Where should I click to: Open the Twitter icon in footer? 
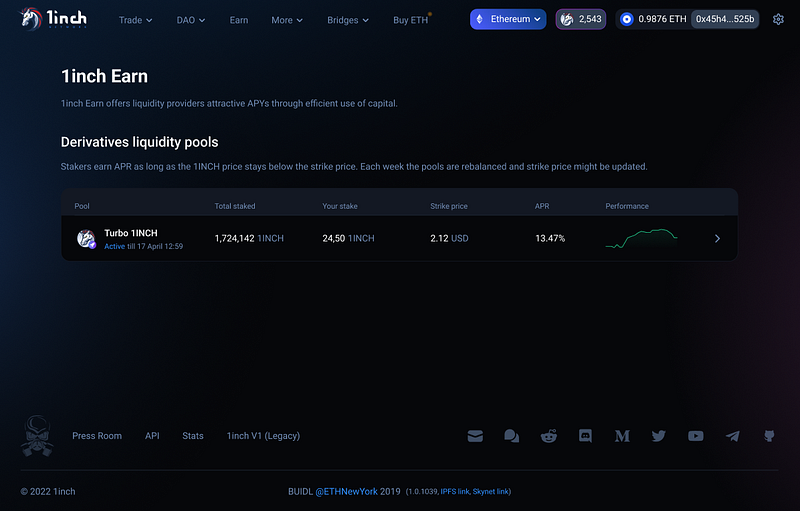point(659,436)
